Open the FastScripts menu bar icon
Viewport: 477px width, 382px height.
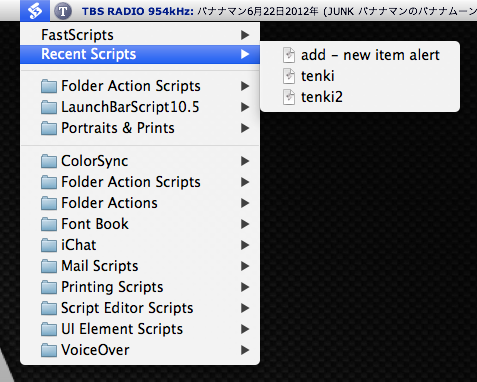pos(35,10)
